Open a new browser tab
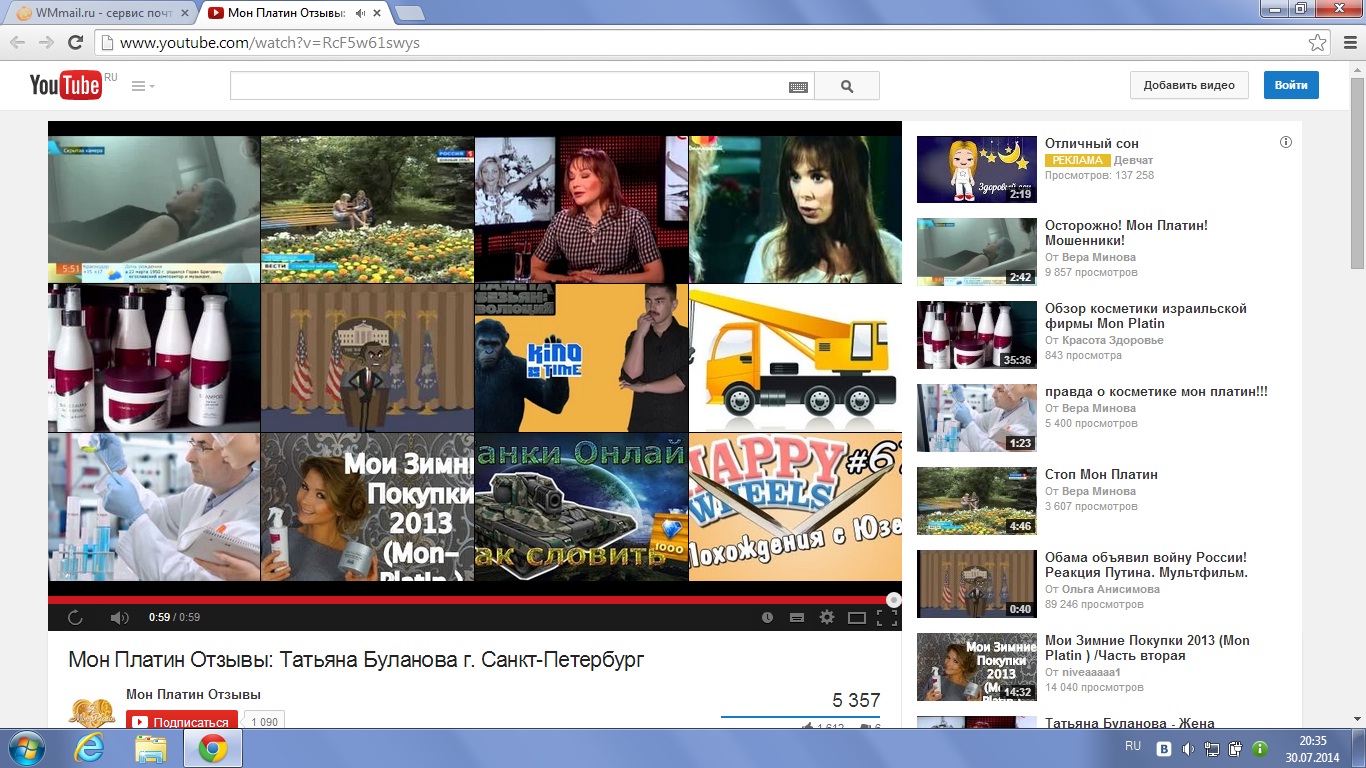Screen dimensions: 1366x768 [x=409, y=13]
